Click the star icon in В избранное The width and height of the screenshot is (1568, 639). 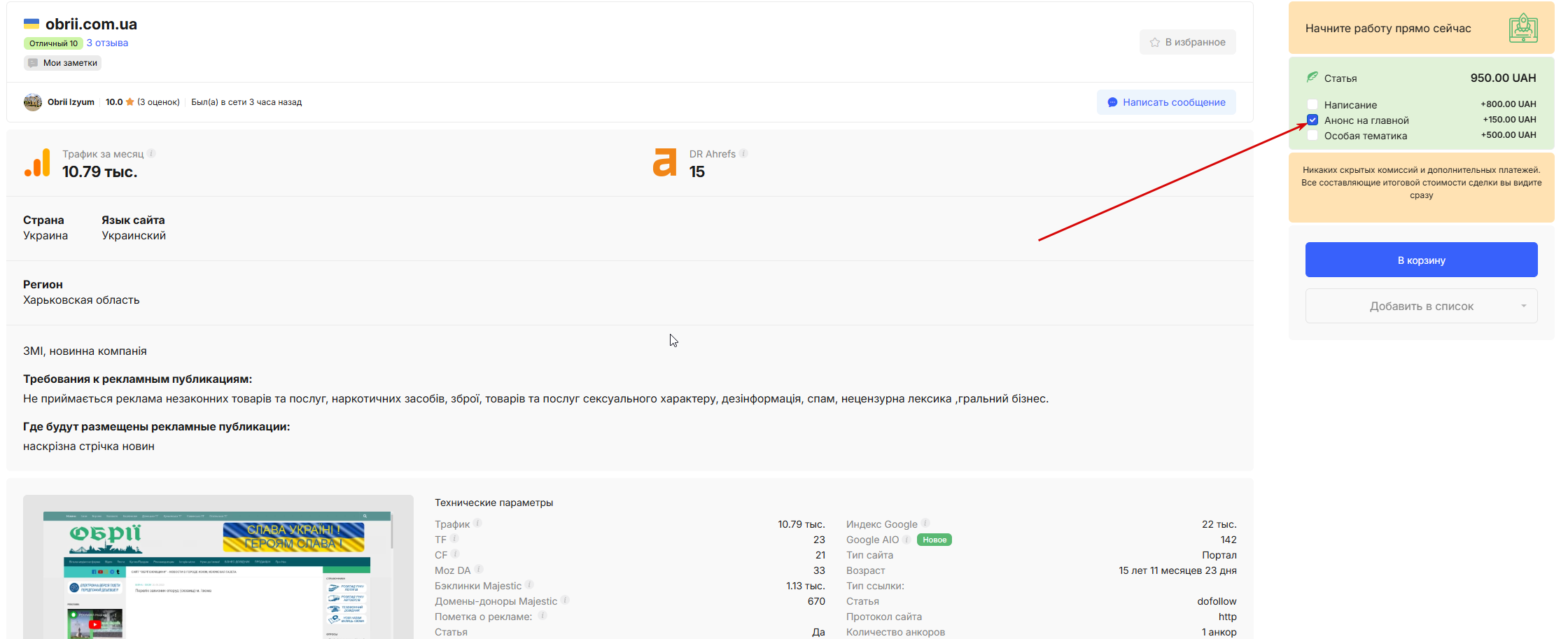pos(1155,43)
